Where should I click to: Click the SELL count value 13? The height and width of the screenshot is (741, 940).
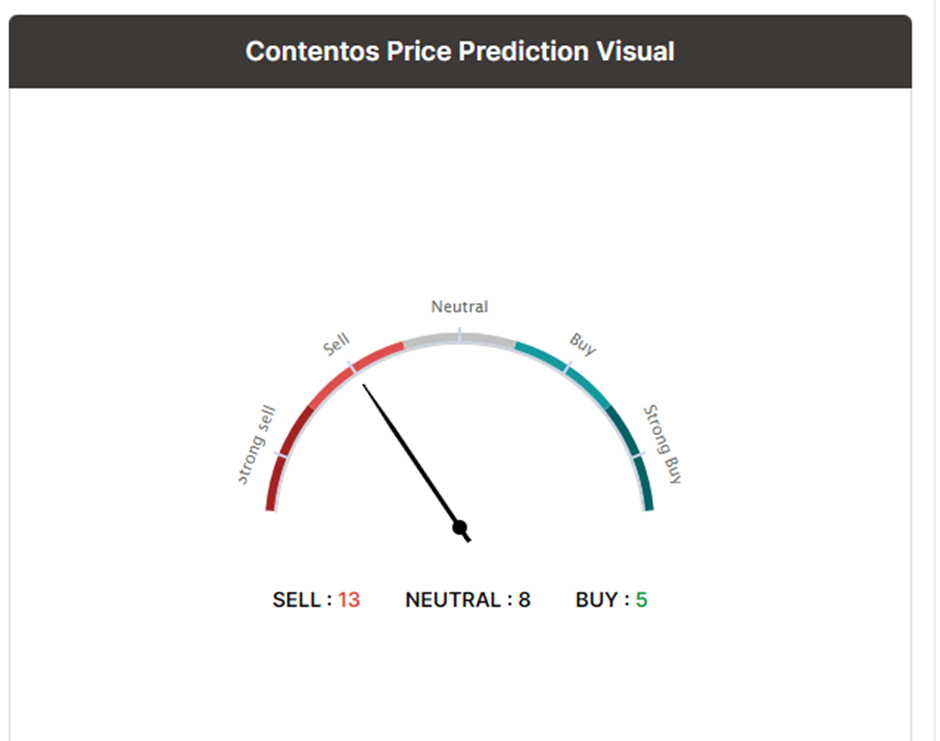click(x=349, y=600)
